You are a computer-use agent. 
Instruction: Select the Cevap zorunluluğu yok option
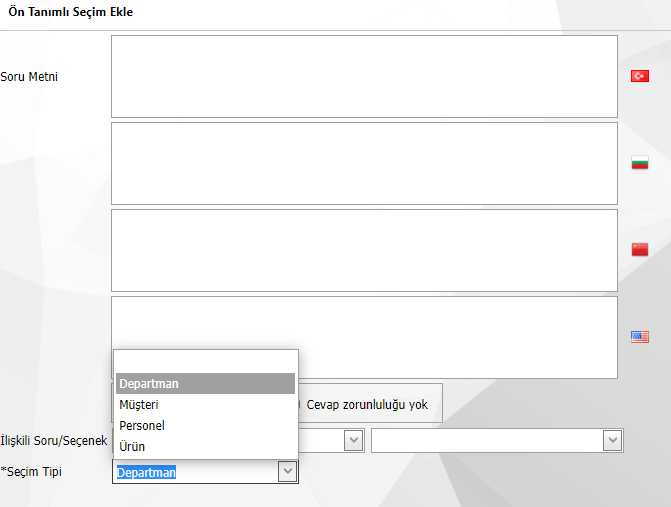pyautogui.click(x=367, y=405)
